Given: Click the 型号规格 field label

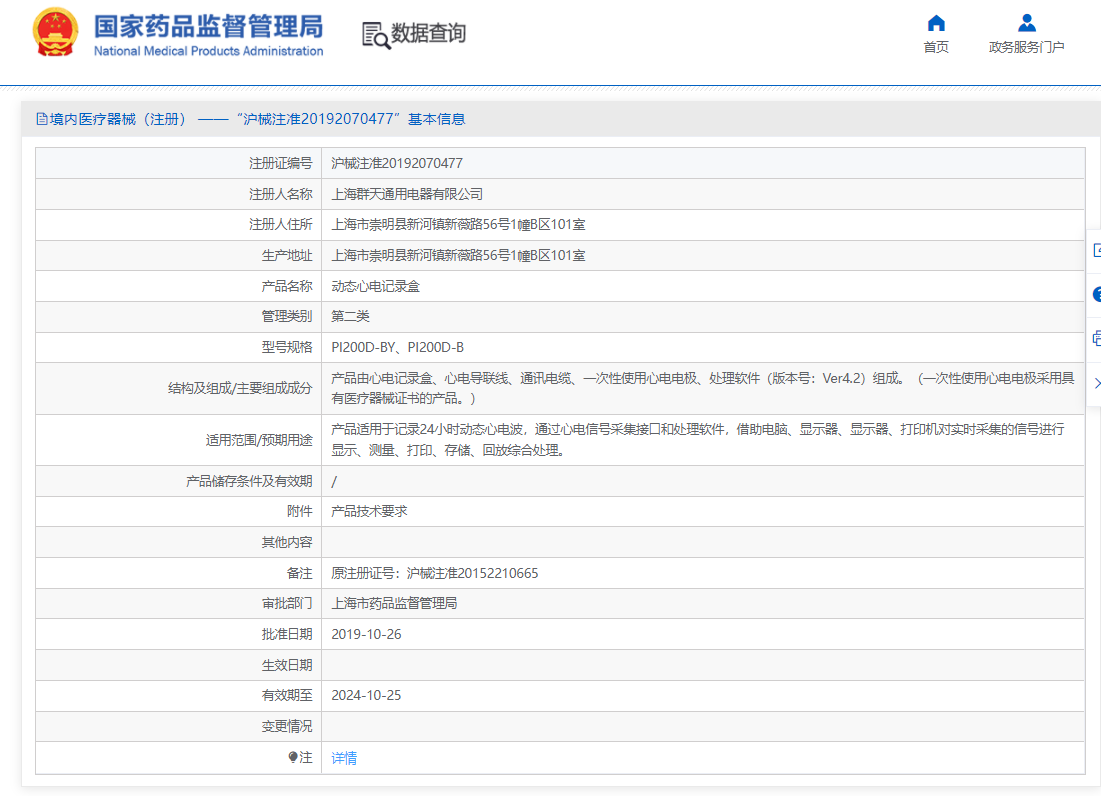Looking at the screenshot, I should coord(286,347).
